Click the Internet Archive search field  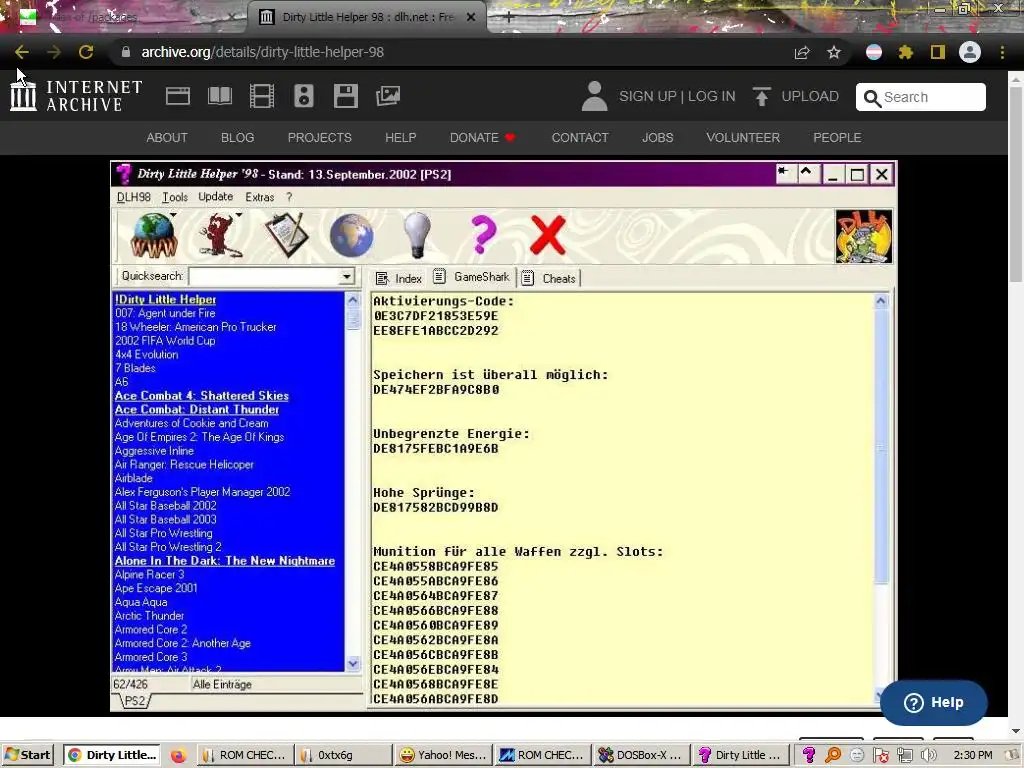(x=921, y=97)
